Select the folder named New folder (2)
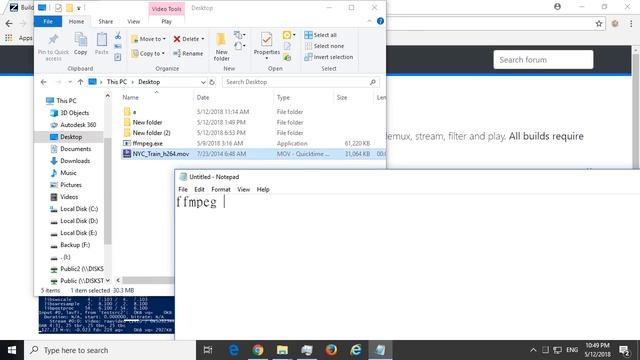The image size is (640, 360). pos(151,133)
